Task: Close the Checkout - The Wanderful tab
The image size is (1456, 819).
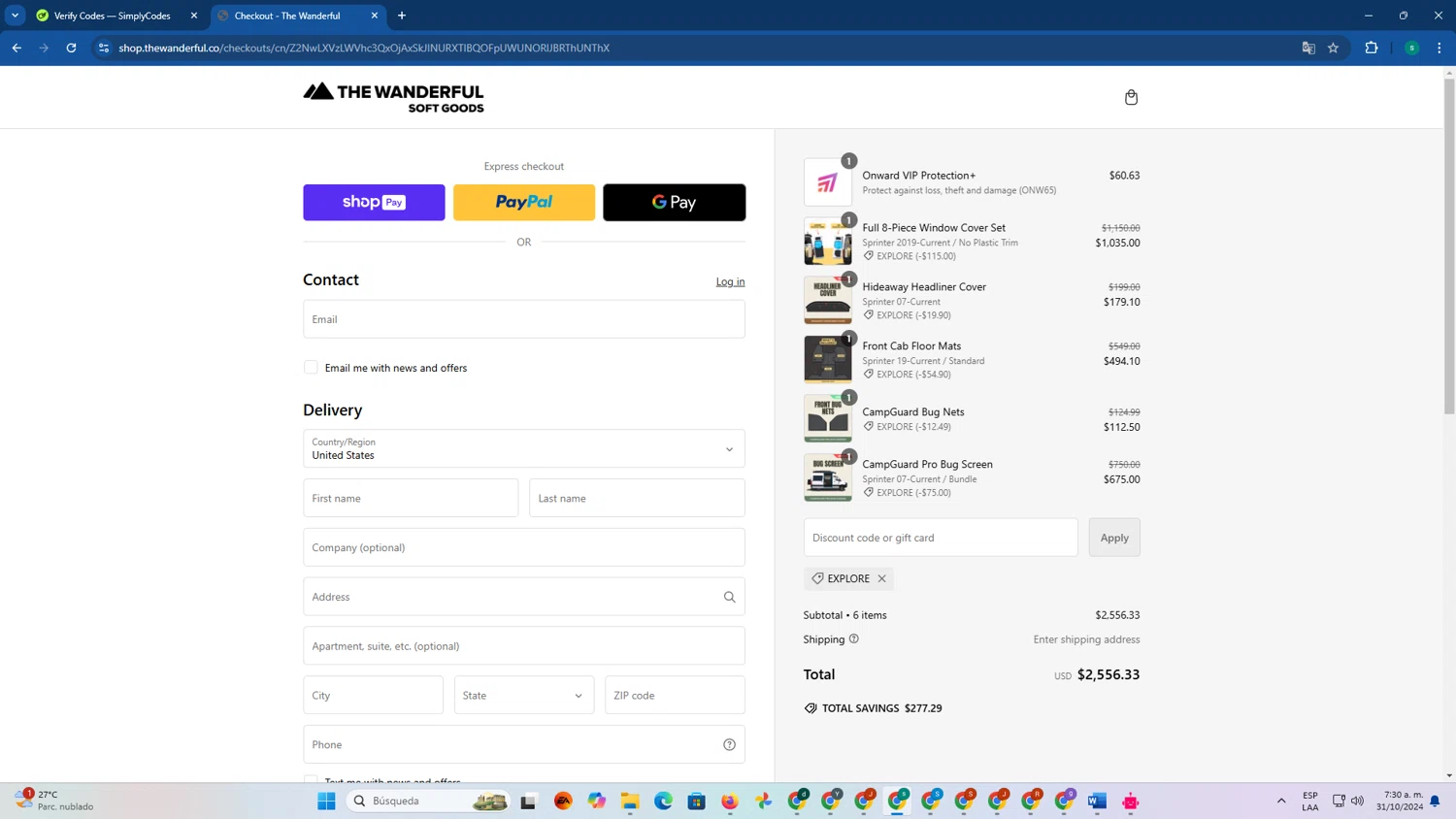Action: [x=375, y=16]
